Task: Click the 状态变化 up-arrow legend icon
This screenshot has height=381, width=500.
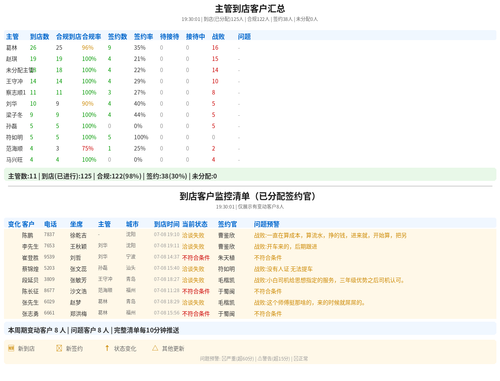Action: [x=107, y=348]
